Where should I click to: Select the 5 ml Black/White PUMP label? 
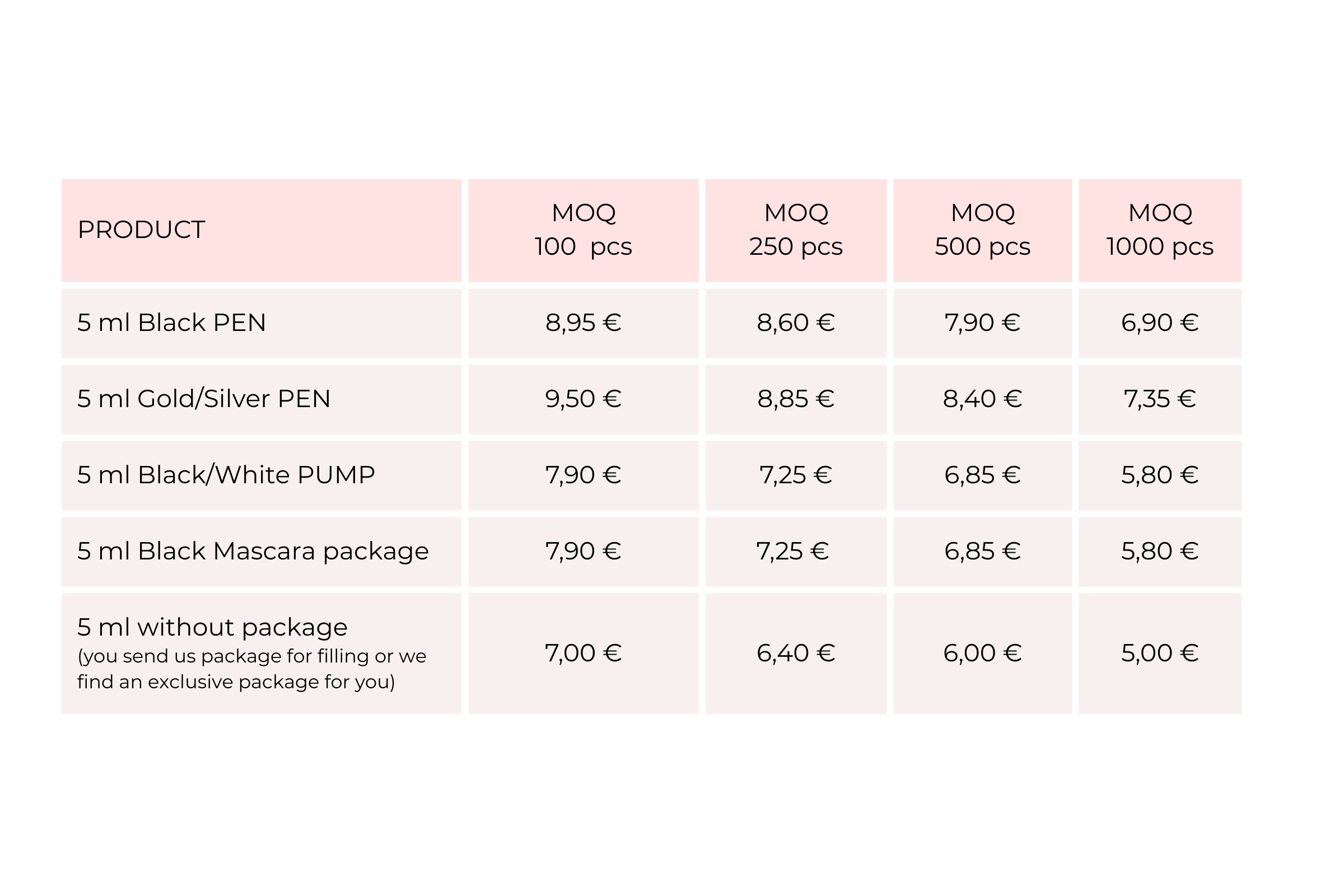[226, 475]
